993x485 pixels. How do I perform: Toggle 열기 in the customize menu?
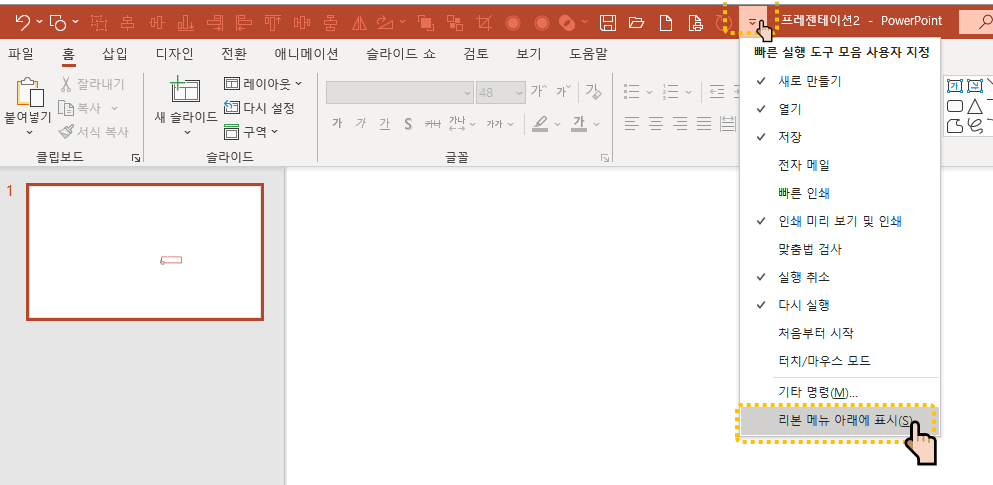[x=840, y=109]
